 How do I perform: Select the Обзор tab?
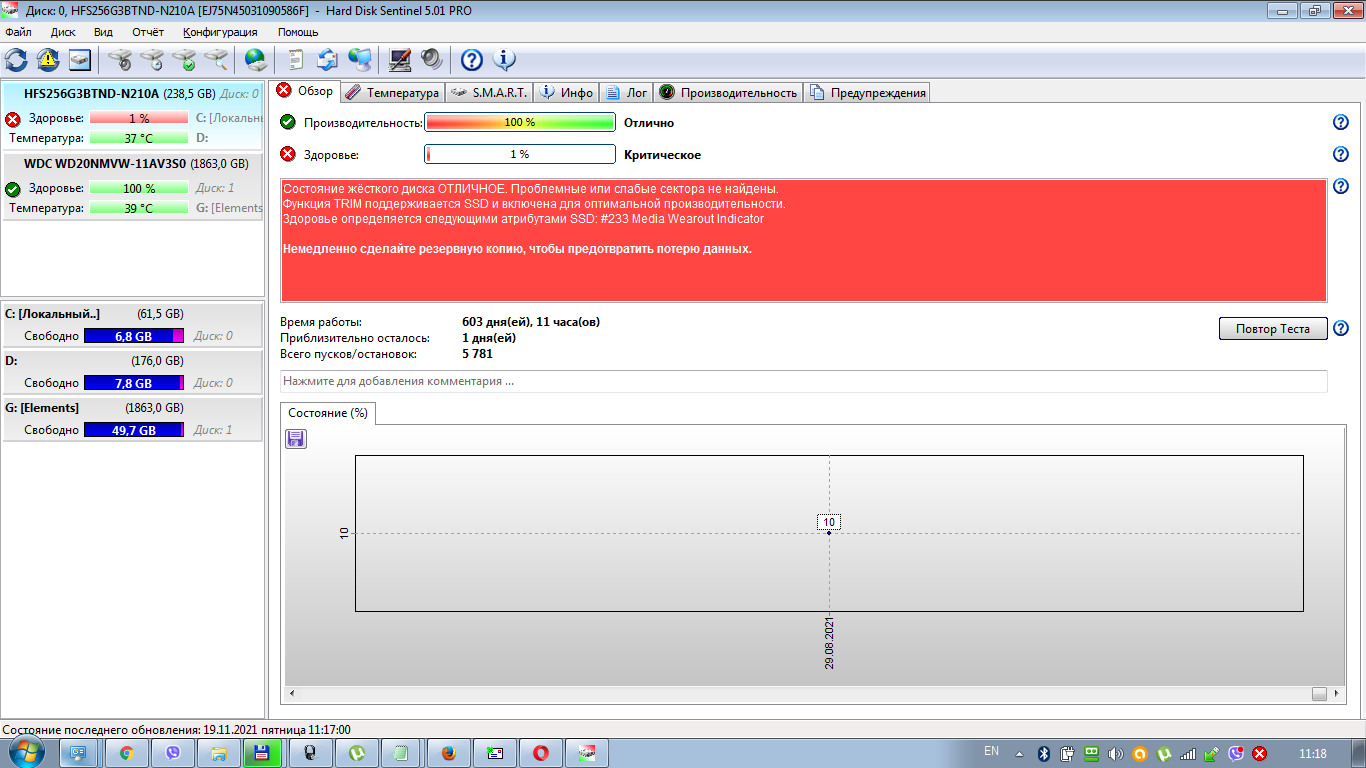tap(305, 91)
